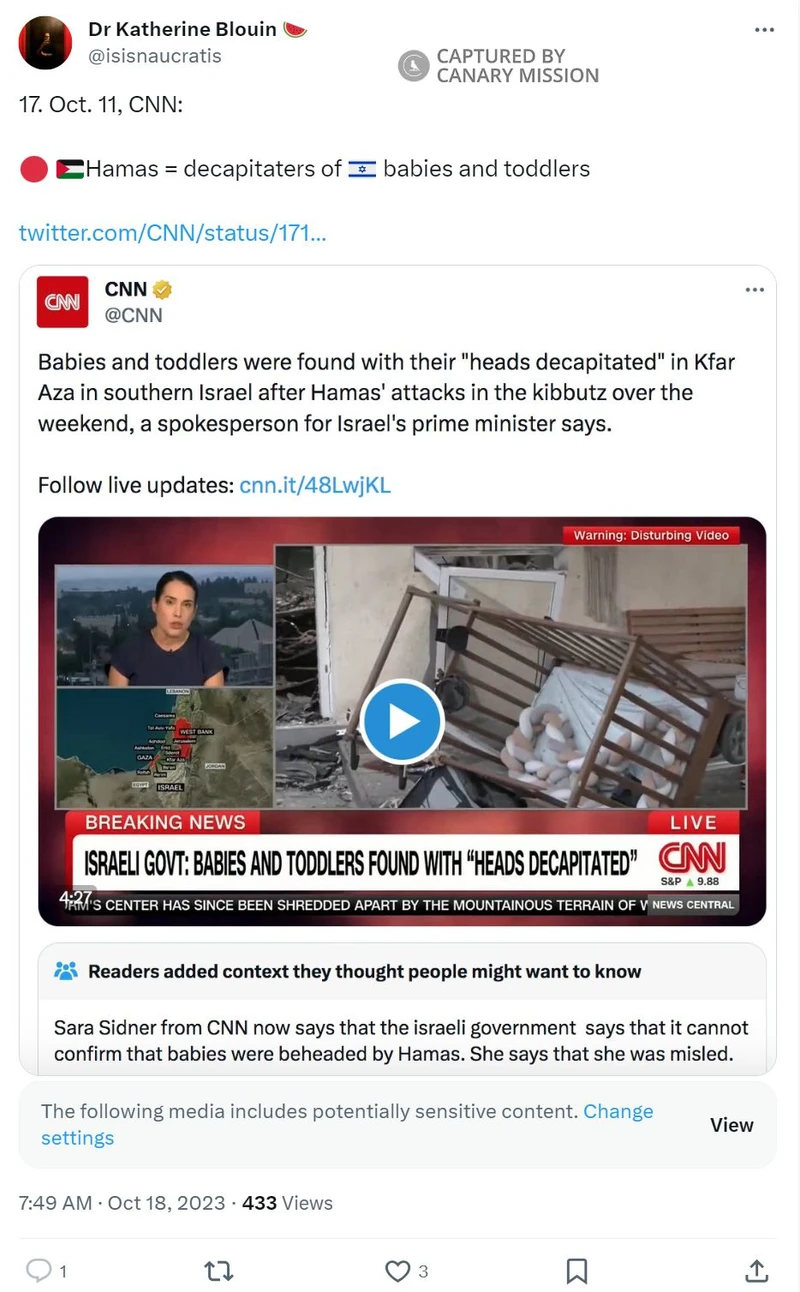Click the reply speech bubble icon
This screenshot has height=1292, width=800.
(x=38, y=1270)
